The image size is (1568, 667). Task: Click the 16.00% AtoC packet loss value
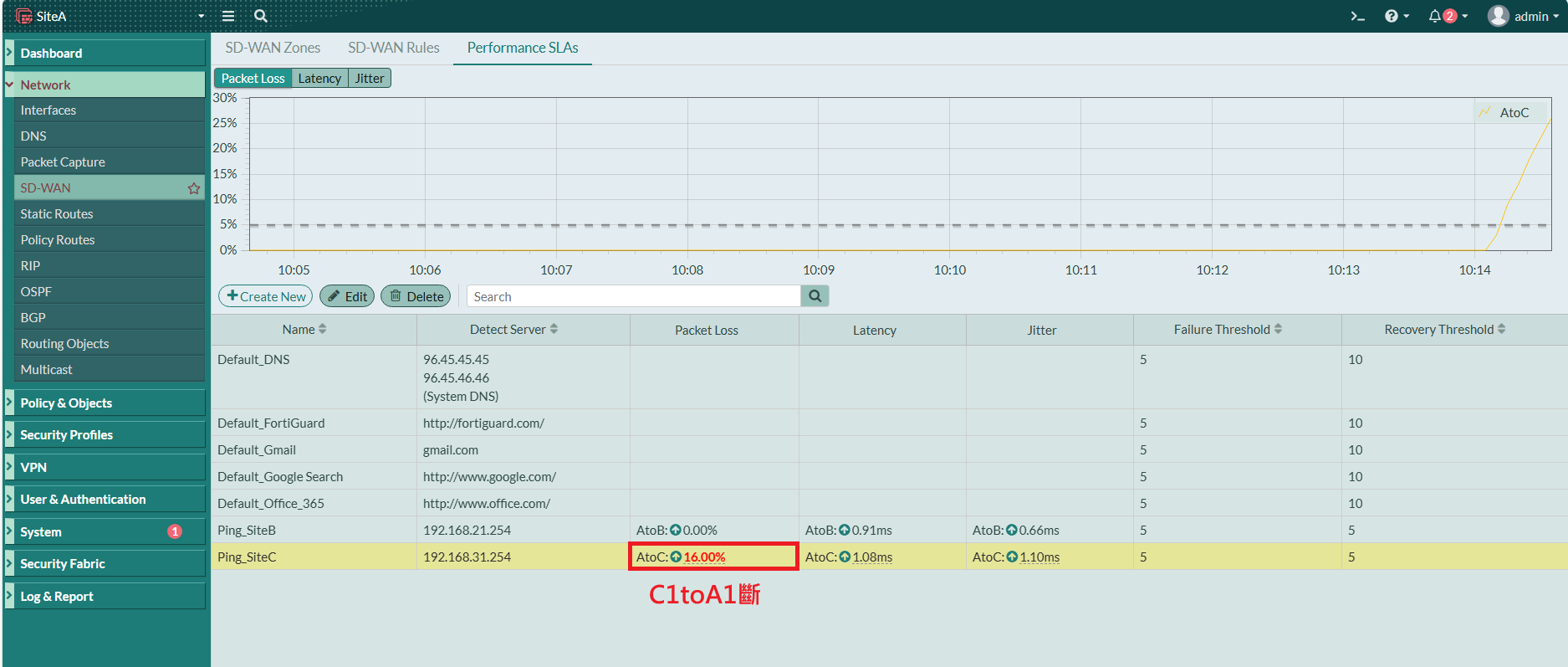coord(704,557)
